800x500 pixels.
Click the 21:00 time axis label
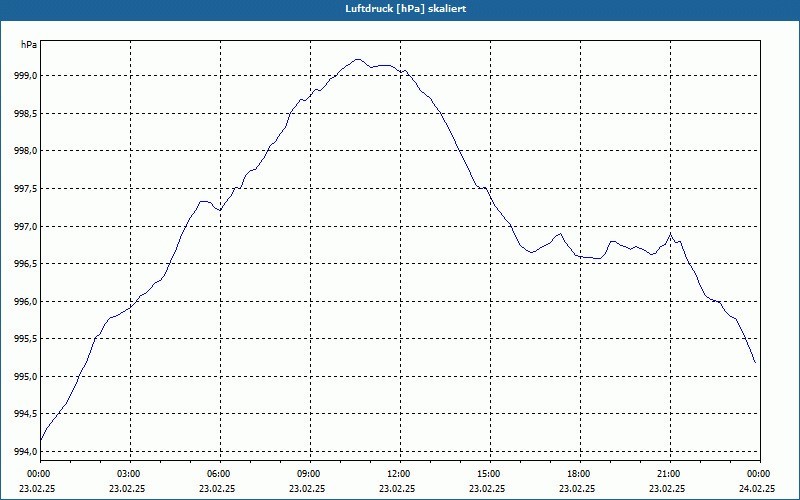coord(667,474)
